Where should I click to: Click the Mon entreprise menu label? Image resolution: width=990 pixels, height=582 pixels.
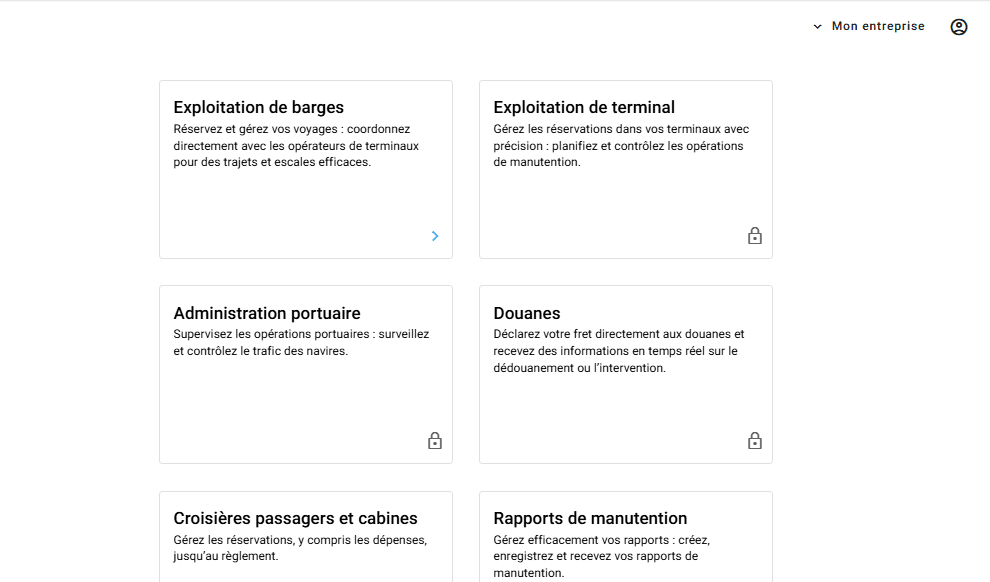tap(878, 26)
